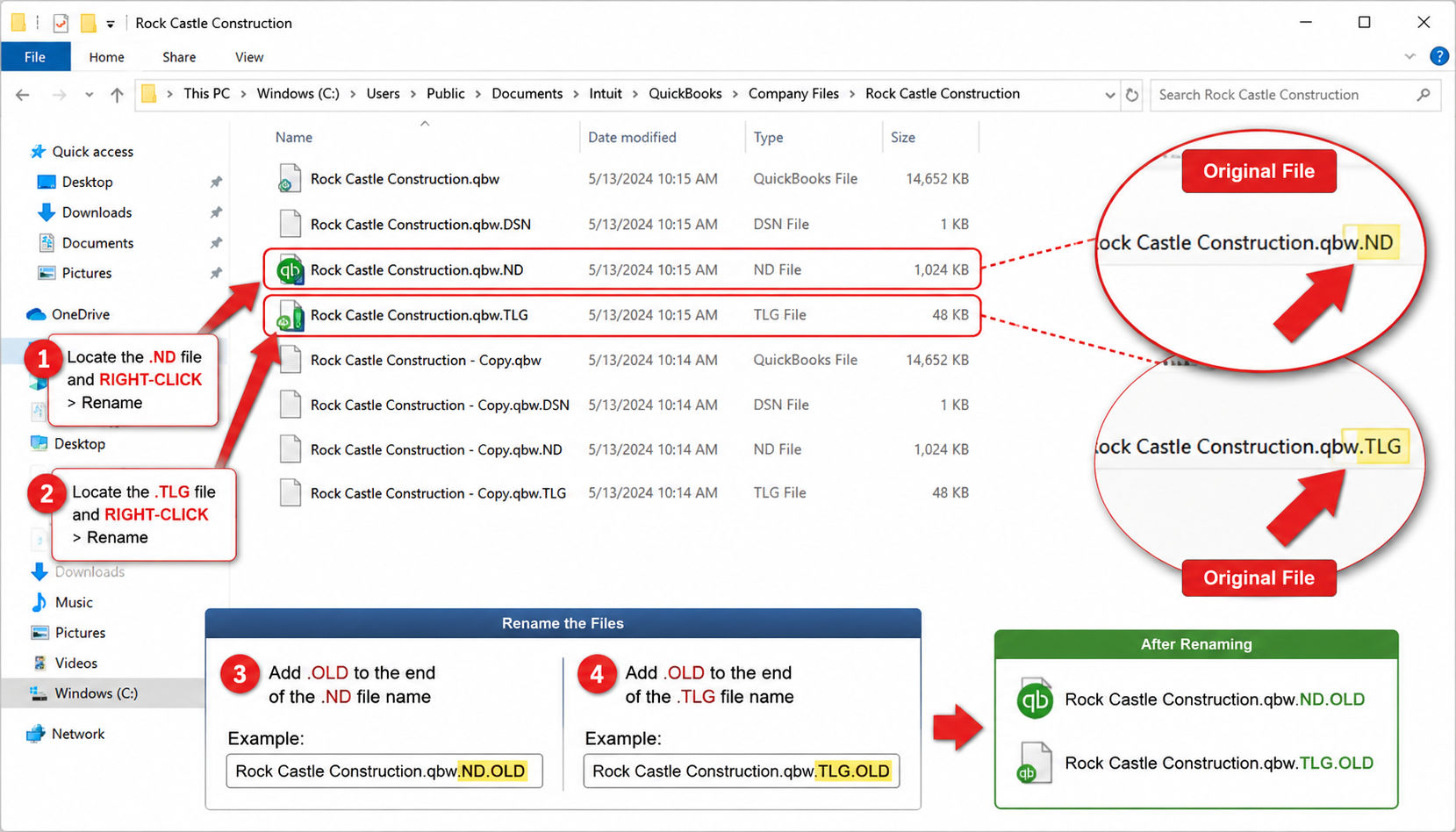Screen dimensions: 1456x832
Task: Select Windows (C:) in the address path
Action: (298, 94)
